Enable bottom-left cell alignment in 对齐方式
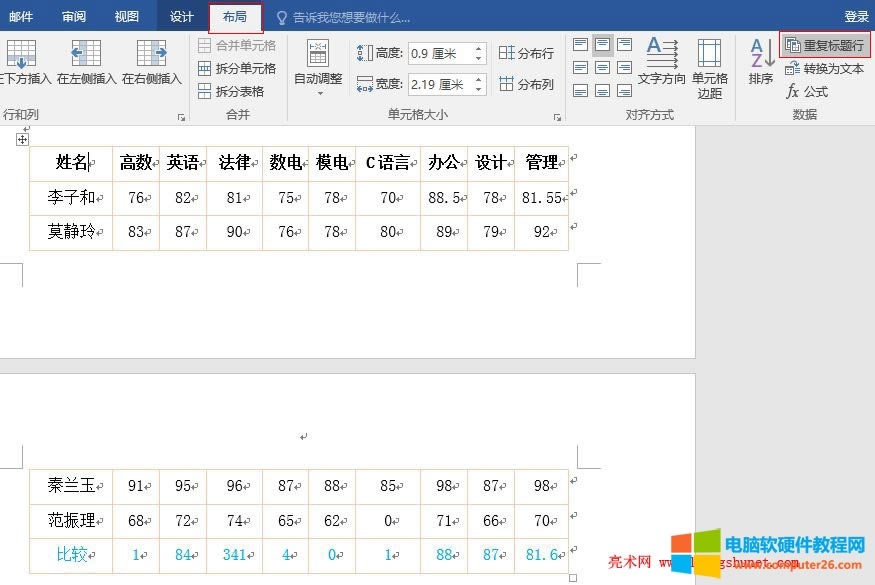Screen dimensions: 875x585 tap(580, 91)
